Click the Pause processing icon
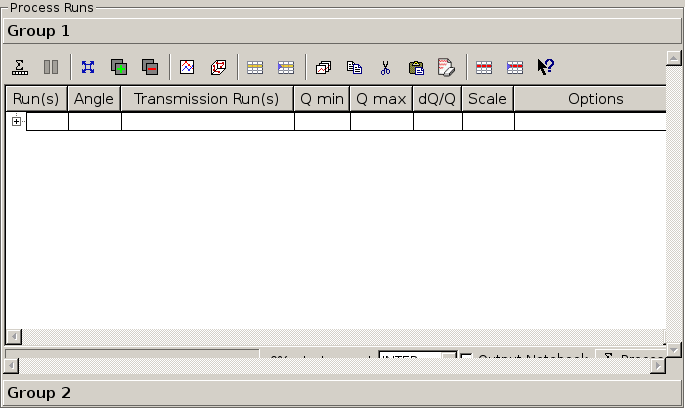This screenshot has height=409, width=685. [x=50, y=68]
